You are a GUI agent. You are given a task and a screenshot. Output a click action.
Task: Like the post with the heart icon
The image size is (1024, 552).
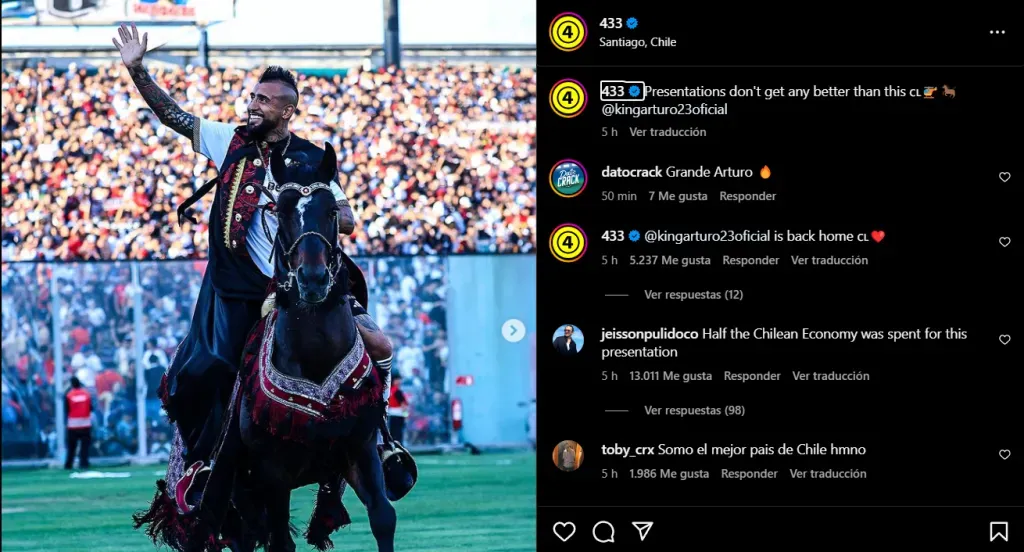point(564,531)
